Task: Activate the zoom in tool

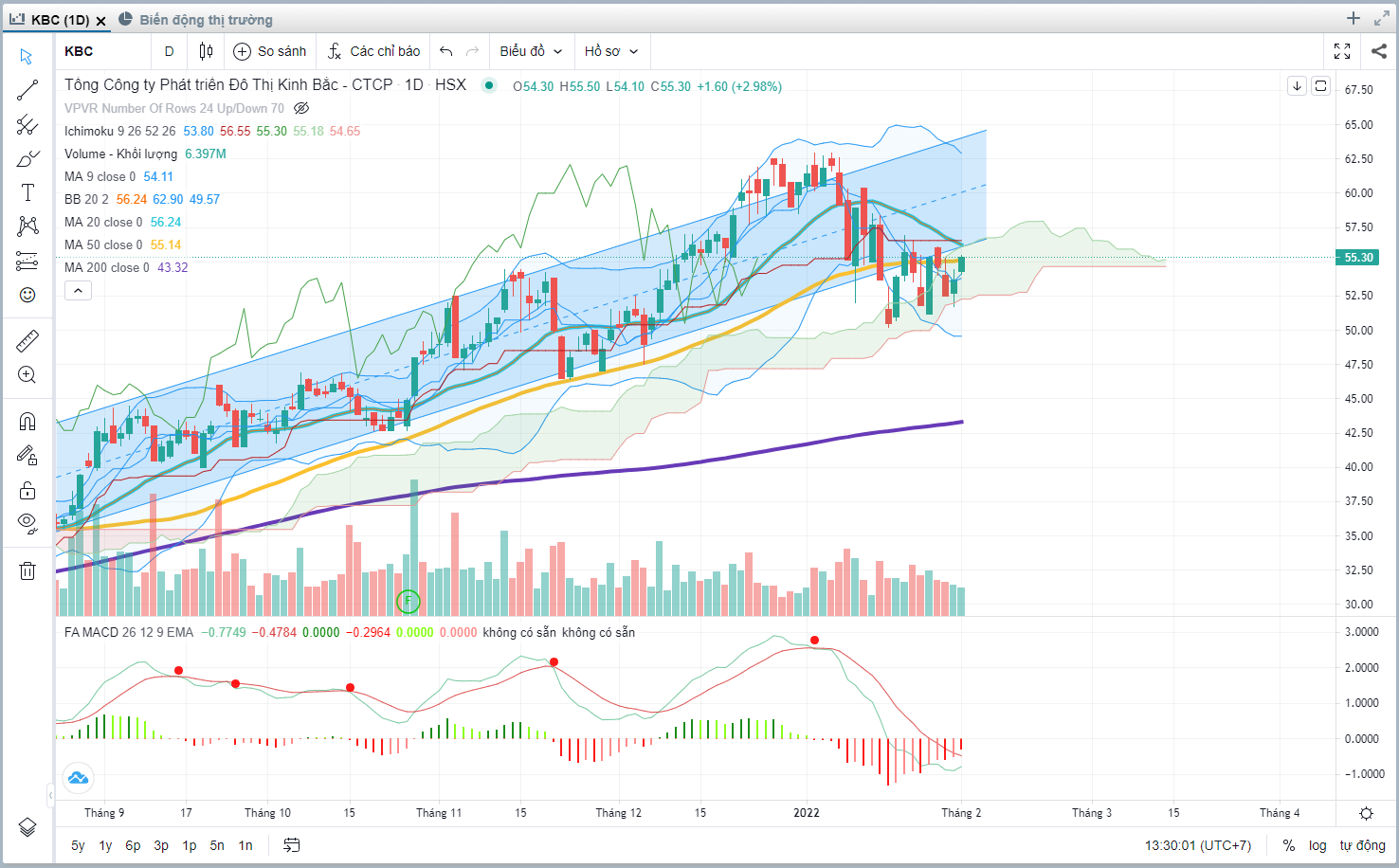Action: (x=27, y=375)
